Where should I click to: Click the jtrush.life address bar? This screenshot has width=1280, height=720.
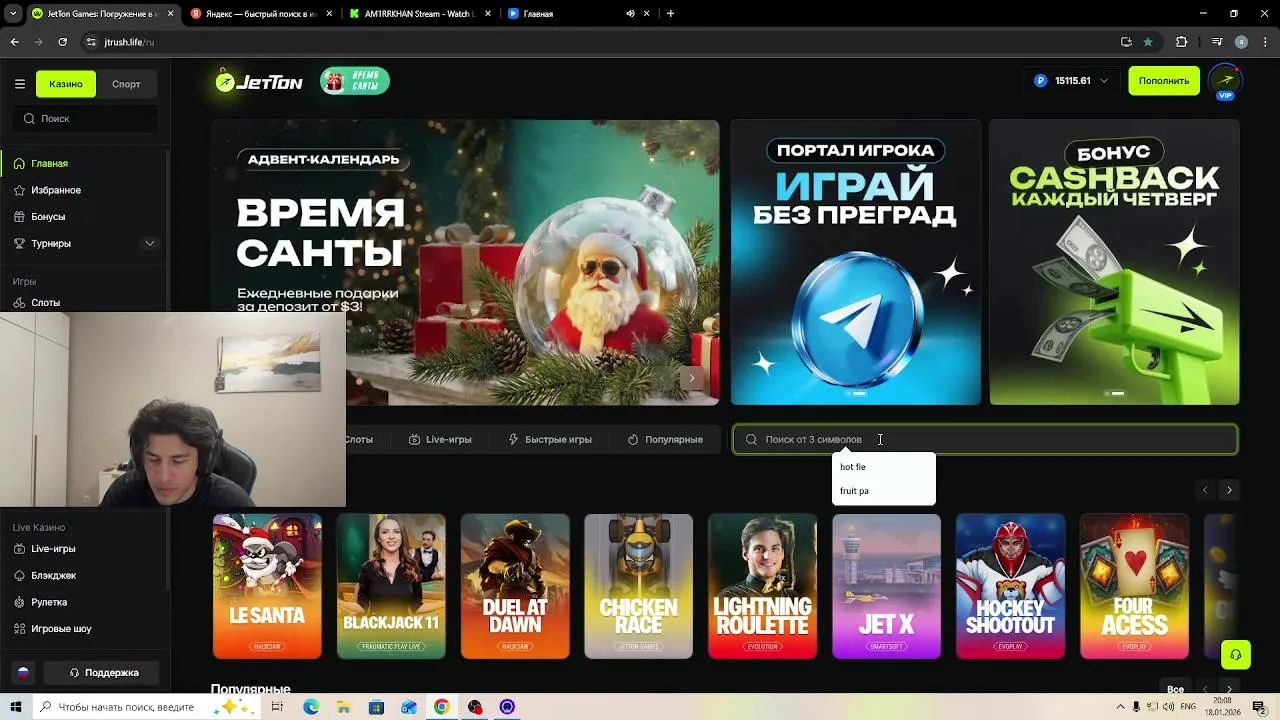pyautogui.click(x=600, y=42)
